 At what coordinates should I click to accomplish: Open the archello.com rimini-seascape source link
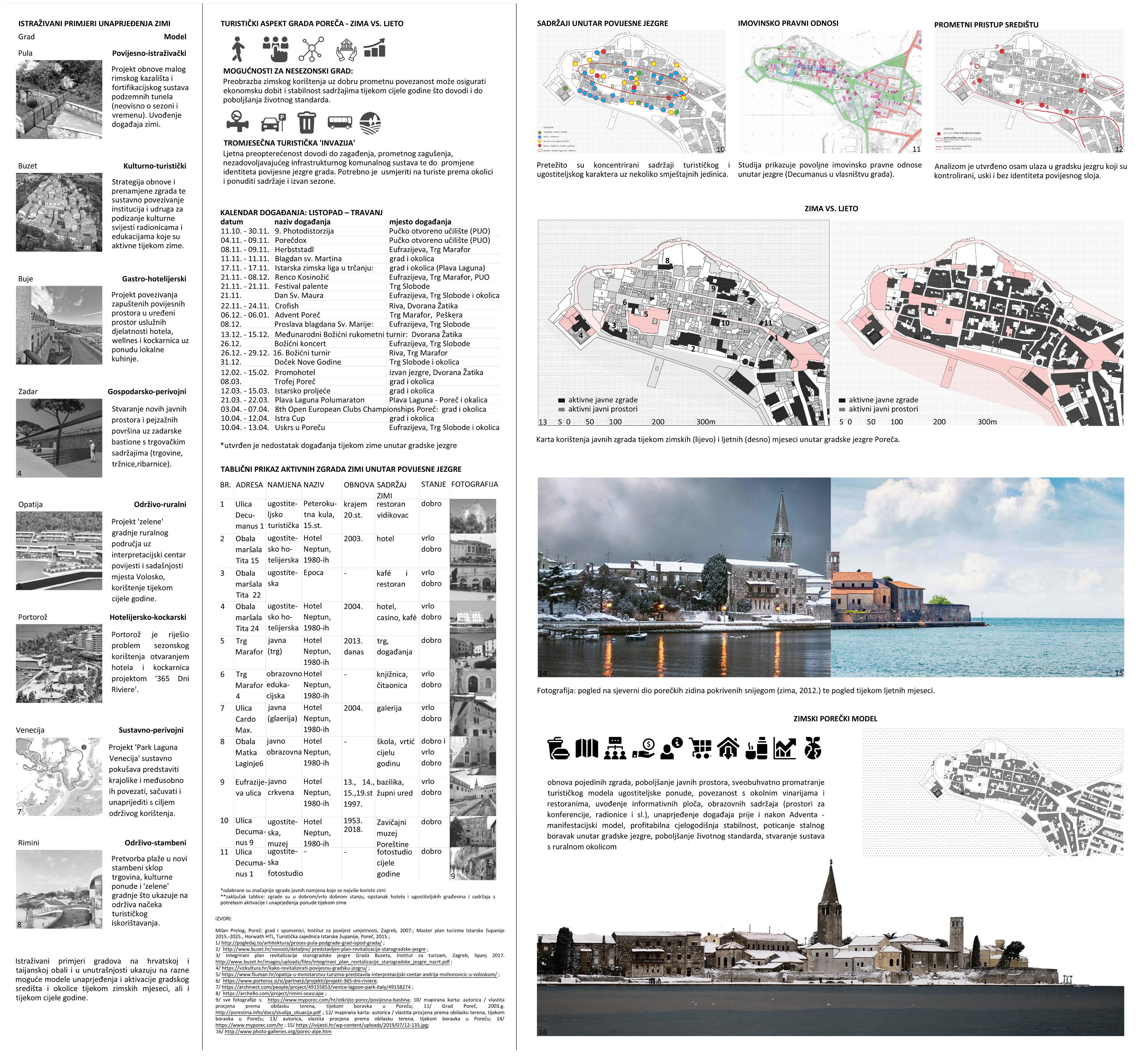(x=274, y=993)
